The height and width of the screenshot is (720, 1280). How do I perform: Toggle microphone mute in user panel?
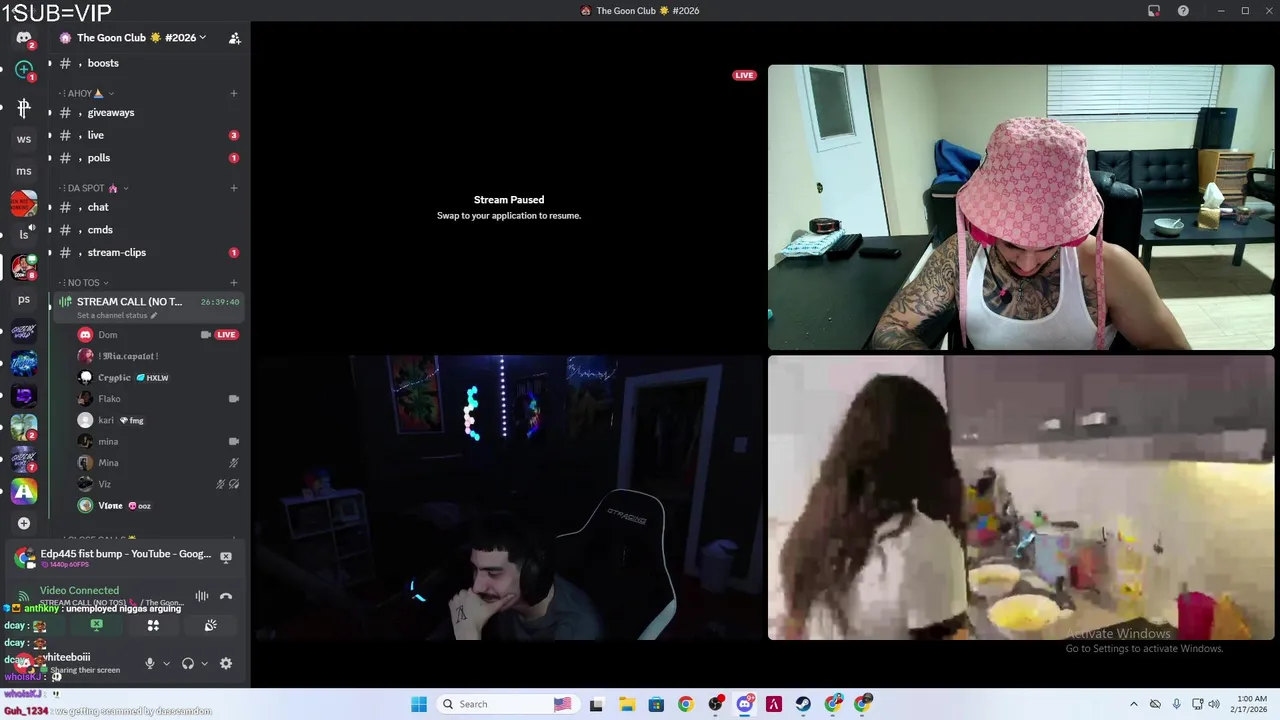pyautogui.click(x=150, y=663)
